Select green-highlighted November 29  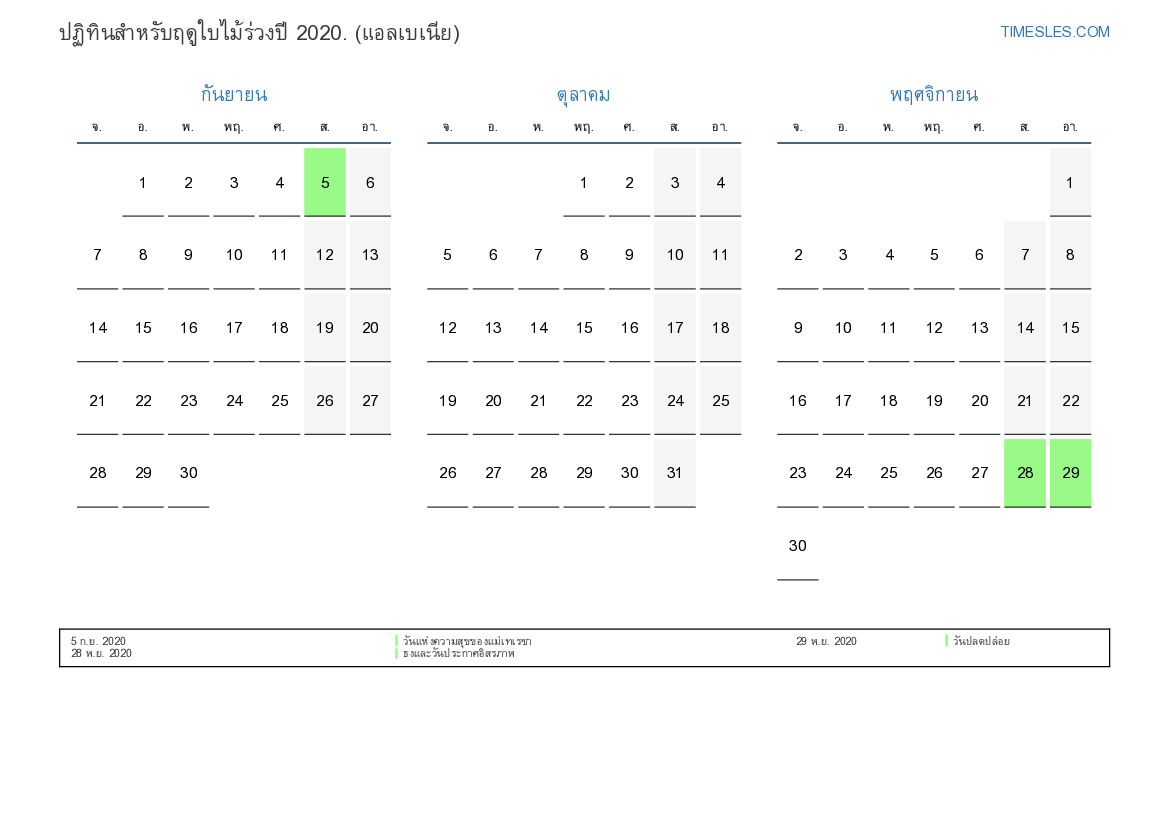1070,473
